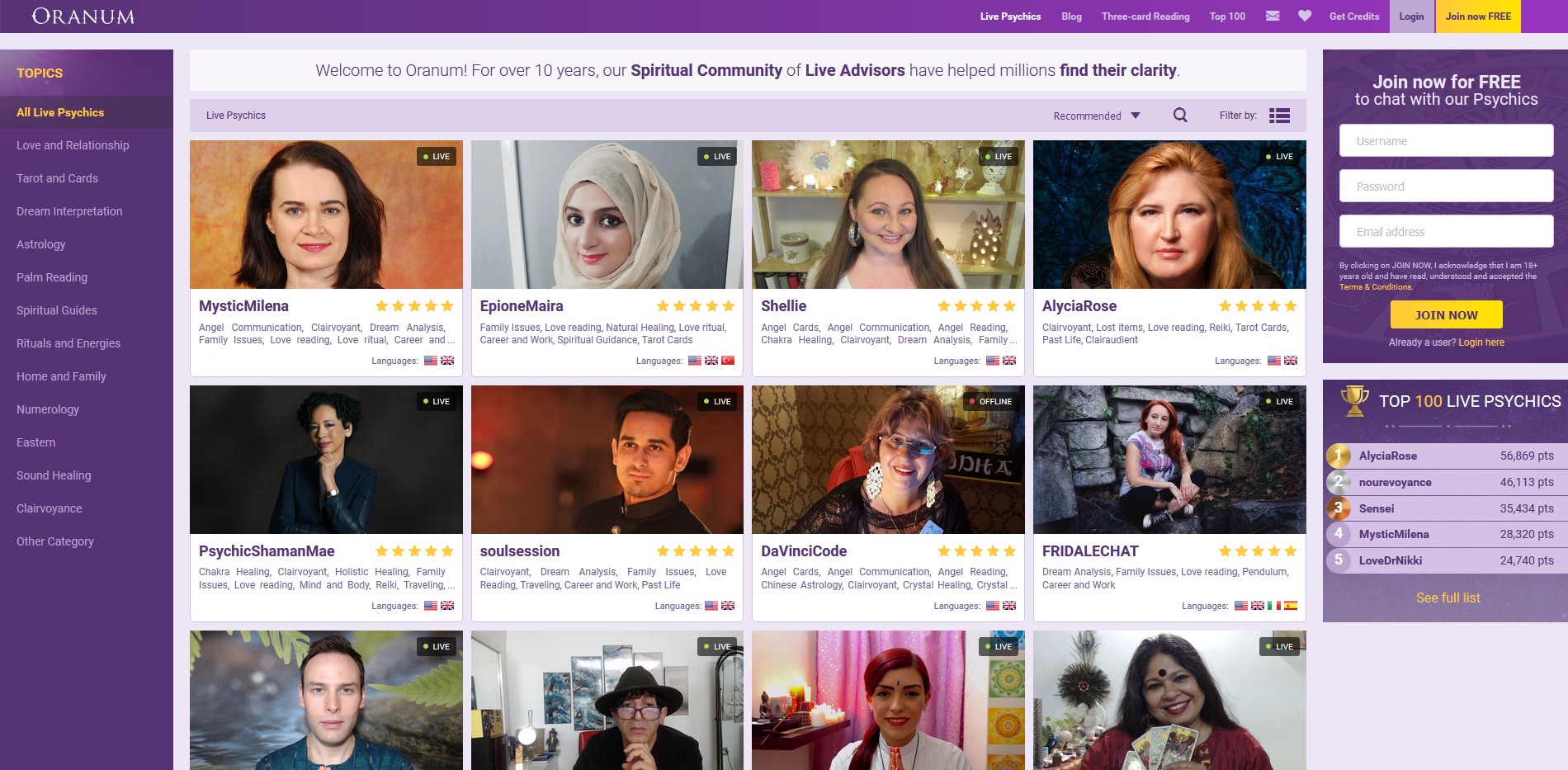Open Top 100 in top navigation
The image size is (1568, 770).
click(1227, 17)
